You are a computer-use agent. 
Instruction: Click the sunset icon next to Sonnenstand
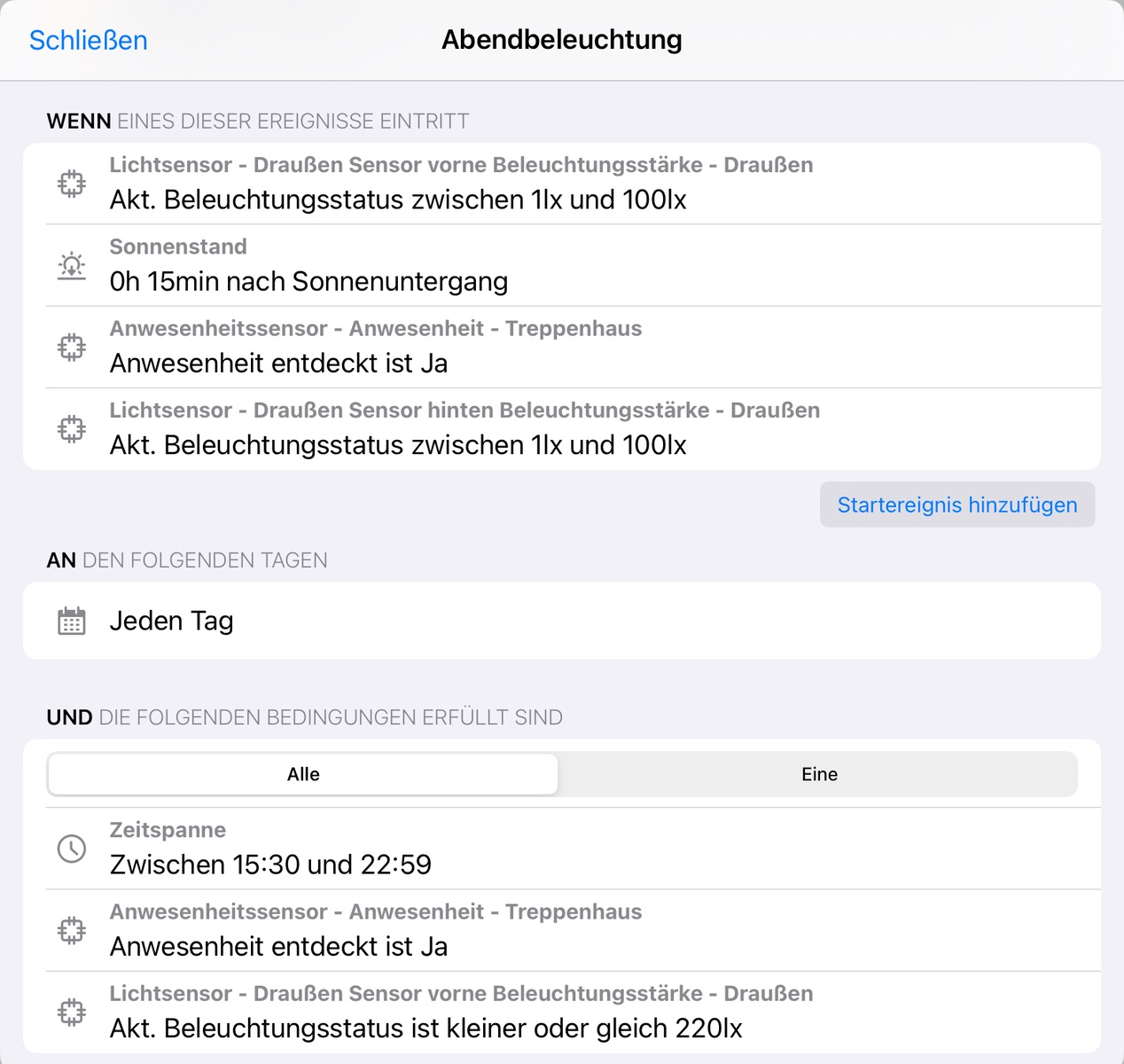(x=72, y=265)
